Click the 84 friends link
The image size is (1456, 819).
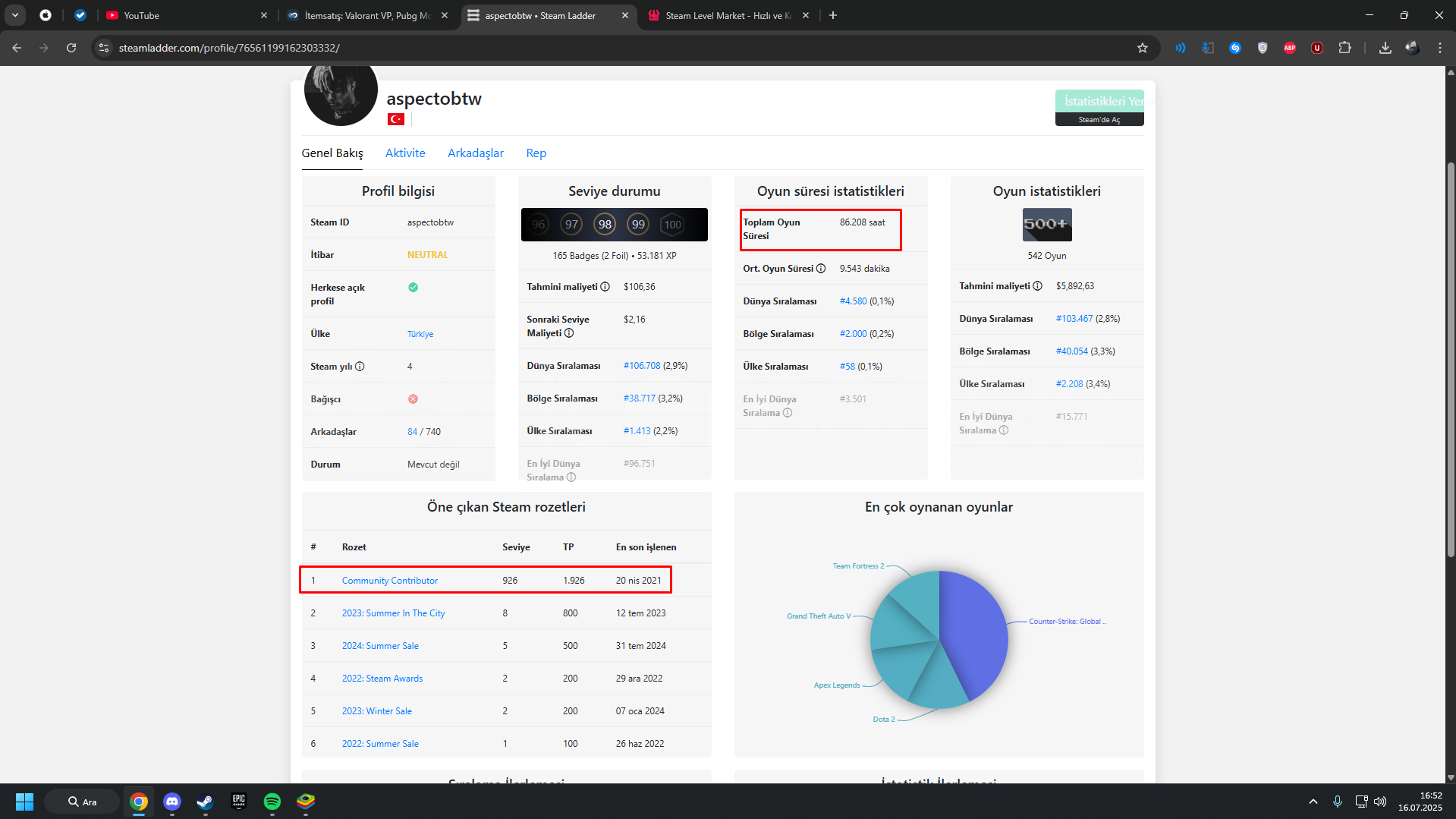(x=412, y=432)
